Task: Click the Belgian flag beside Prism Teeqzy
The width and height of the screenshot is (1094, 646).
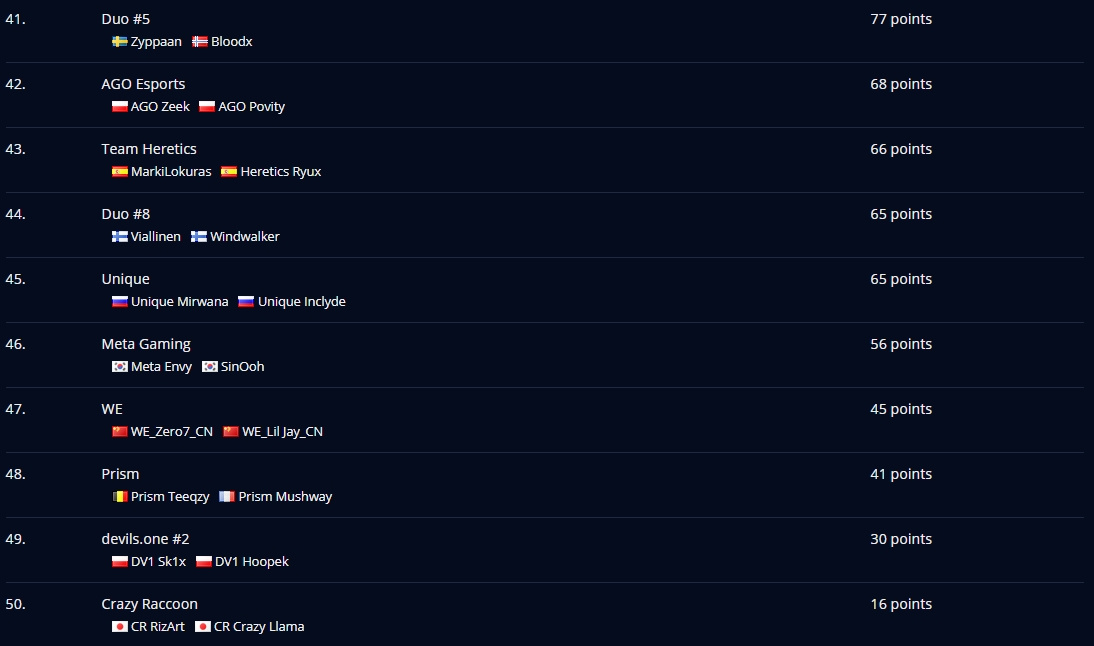Action: tap(119, 496)
